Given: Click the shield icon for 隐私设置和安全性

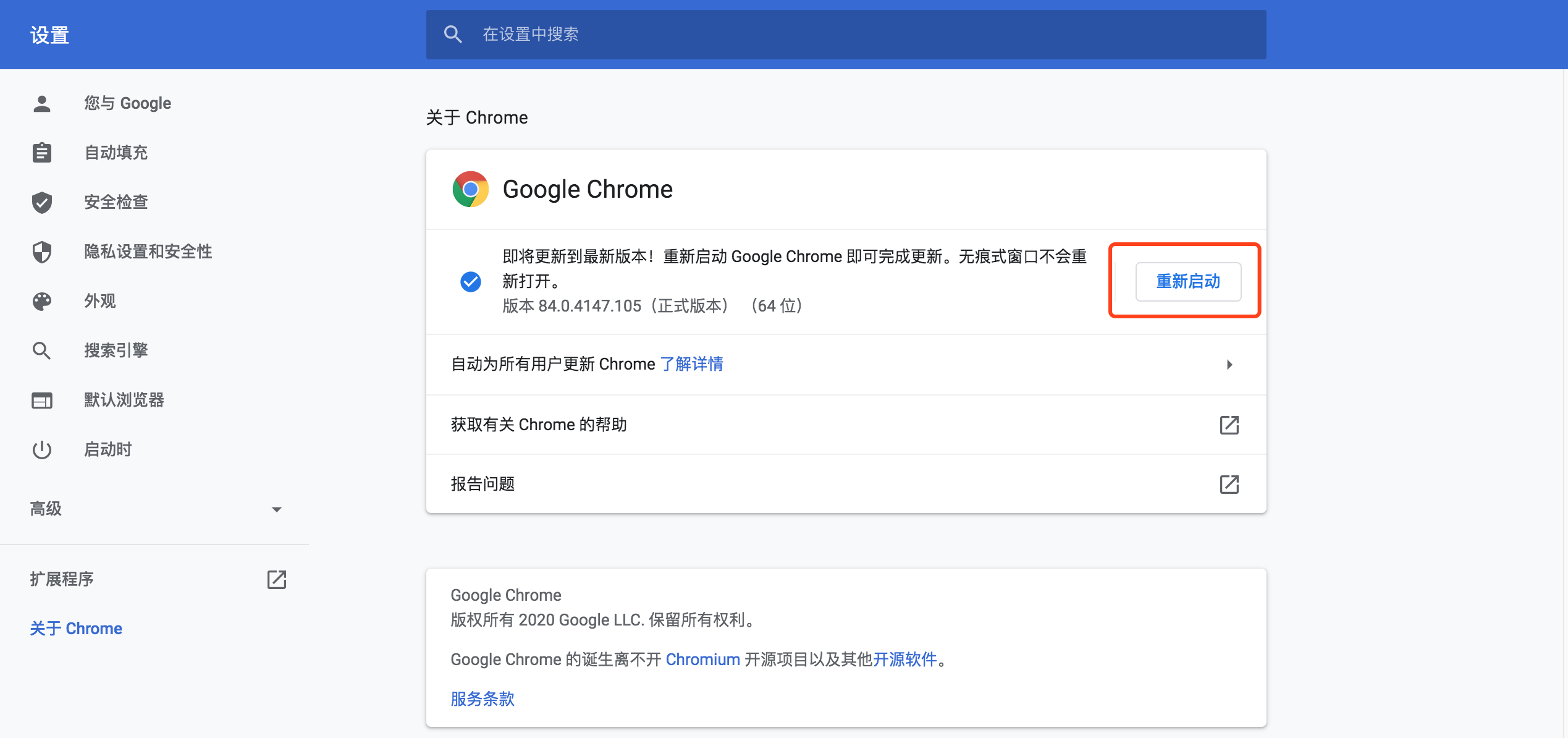Looking at the screenshot, I should [x=42, y=252].
